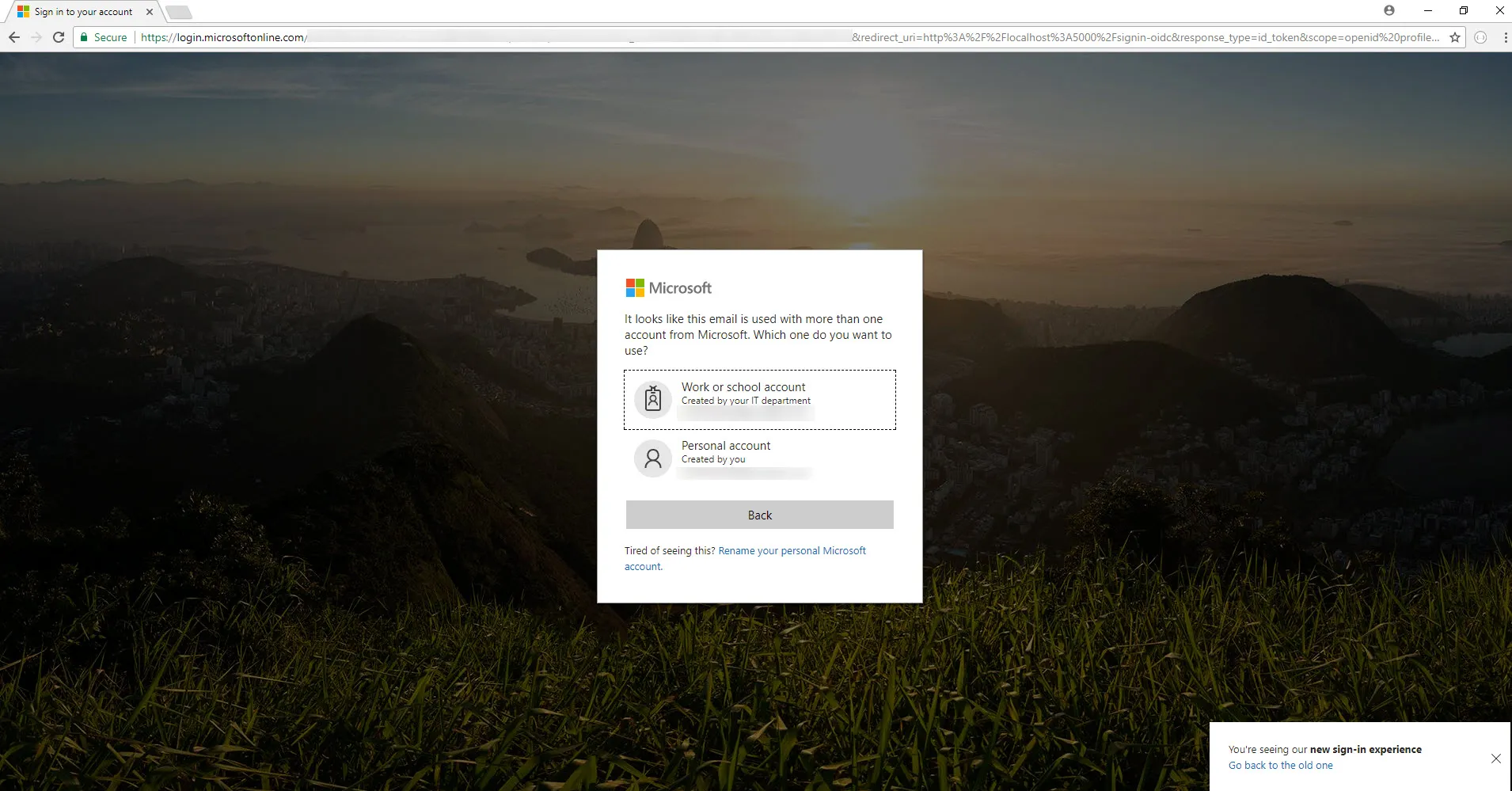
Task: Reload the sign-in page
Action: point(59,37)
